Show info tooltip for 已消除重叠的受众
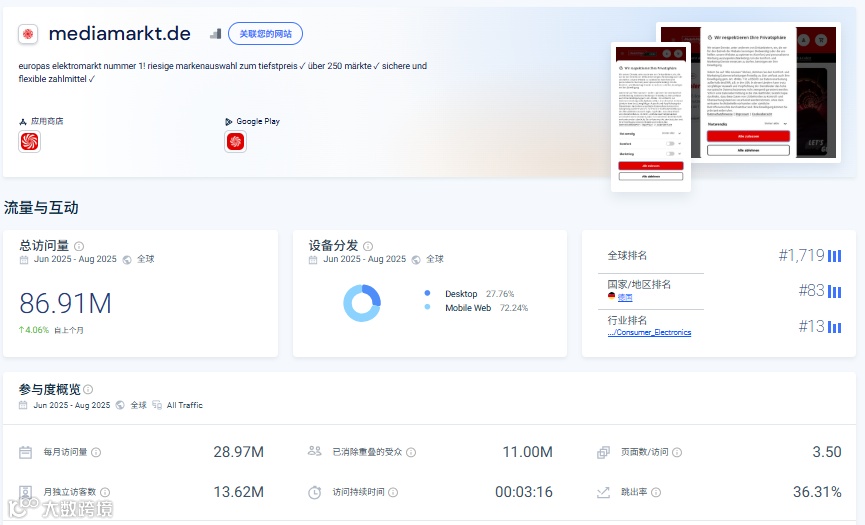865x525 pixels. pos(411,452)
